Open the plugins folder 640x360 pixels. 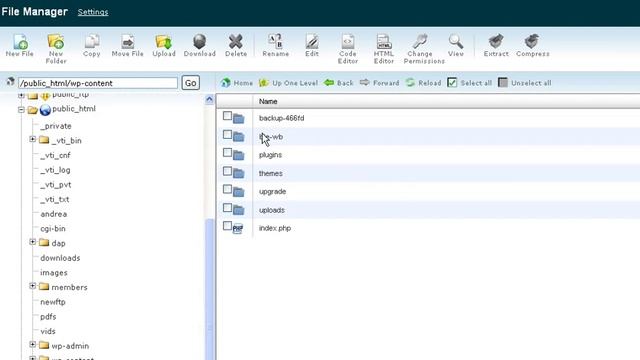(x=270, y=155)
